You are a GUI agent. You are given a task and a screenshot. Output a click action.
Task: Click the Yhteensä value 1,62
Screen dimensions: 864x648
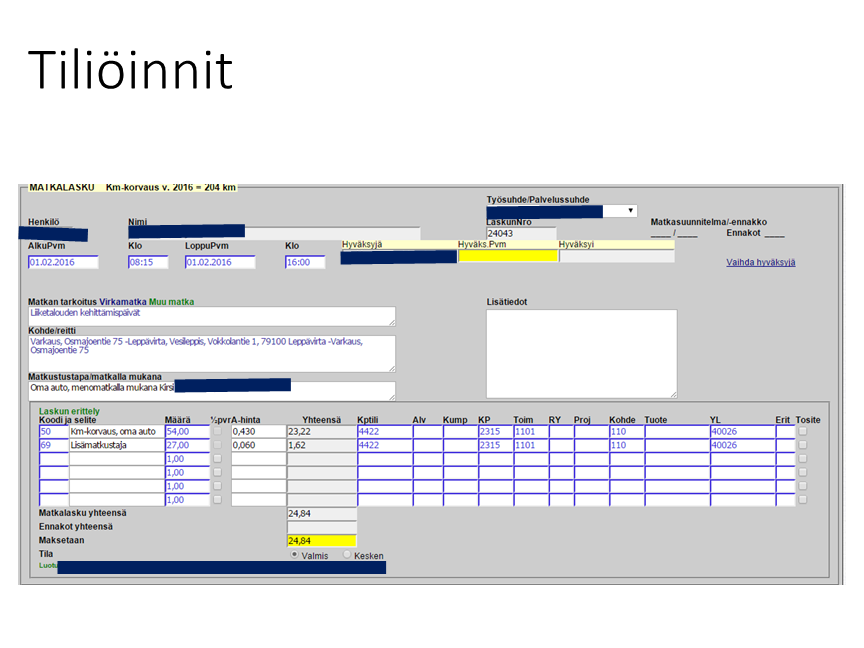321,445
